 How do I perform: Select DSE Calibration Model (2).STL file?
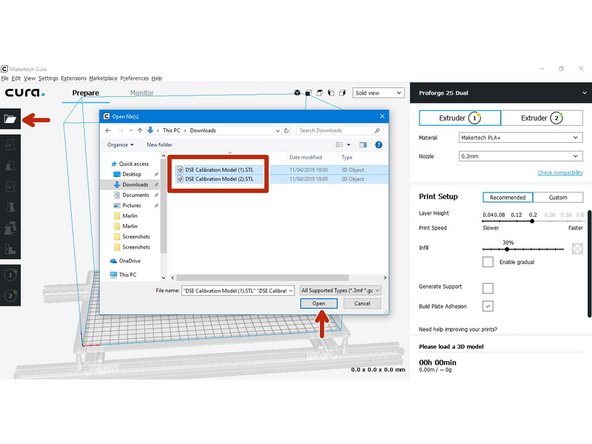click(x=220, y=179)
